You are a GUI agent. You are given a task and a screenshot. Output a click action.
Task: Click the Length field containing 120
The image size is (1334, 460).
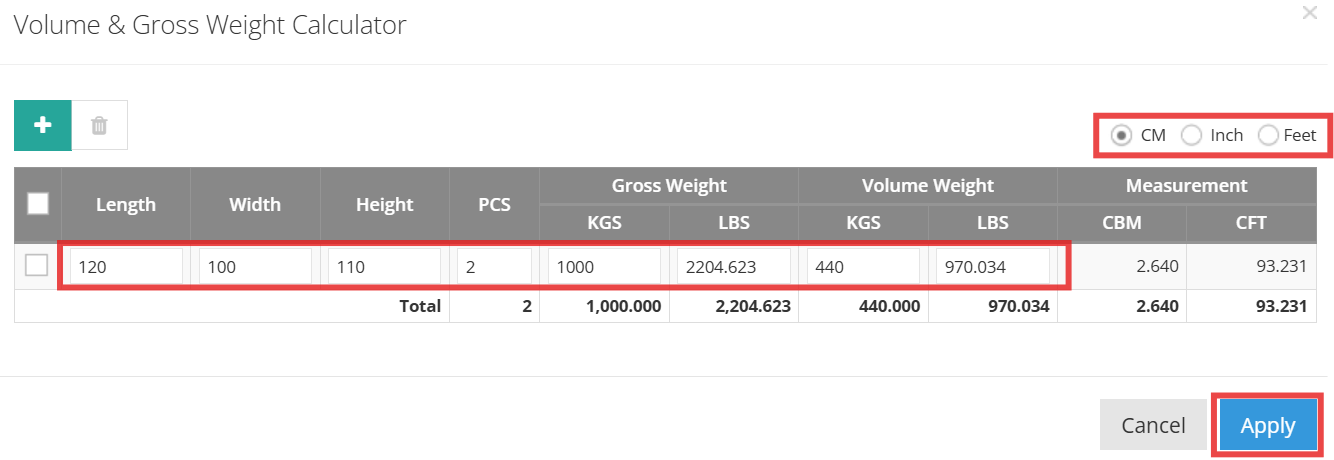point(126,267)
